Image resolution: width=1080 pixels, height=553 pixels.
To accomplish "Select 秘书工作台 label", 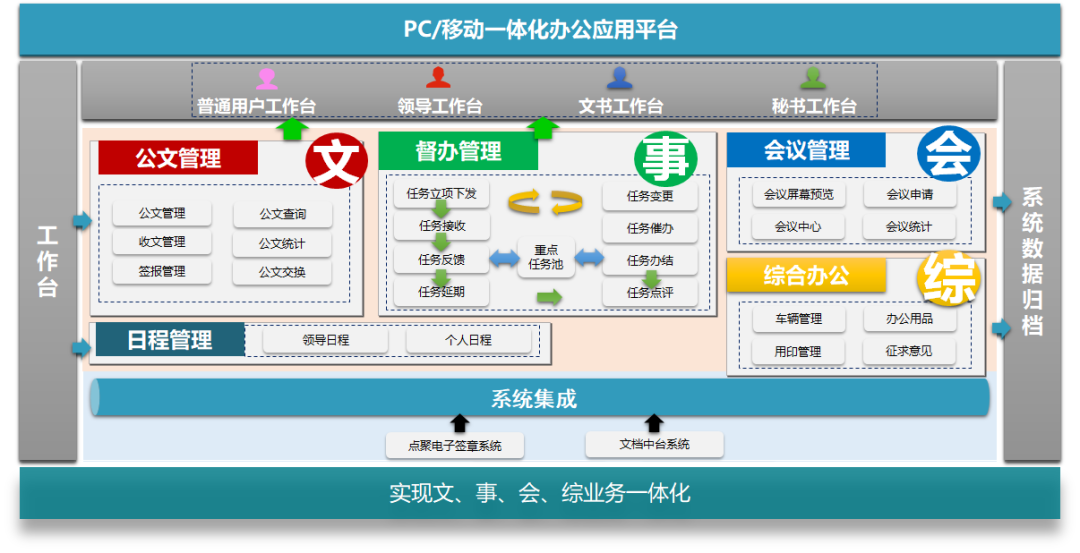I will coord(813,106).
